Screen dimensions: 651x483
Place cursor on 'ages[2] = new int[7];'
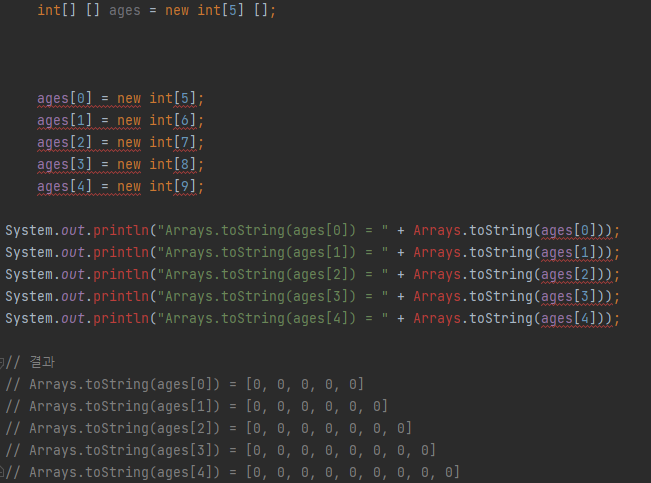tap(120, 143)
